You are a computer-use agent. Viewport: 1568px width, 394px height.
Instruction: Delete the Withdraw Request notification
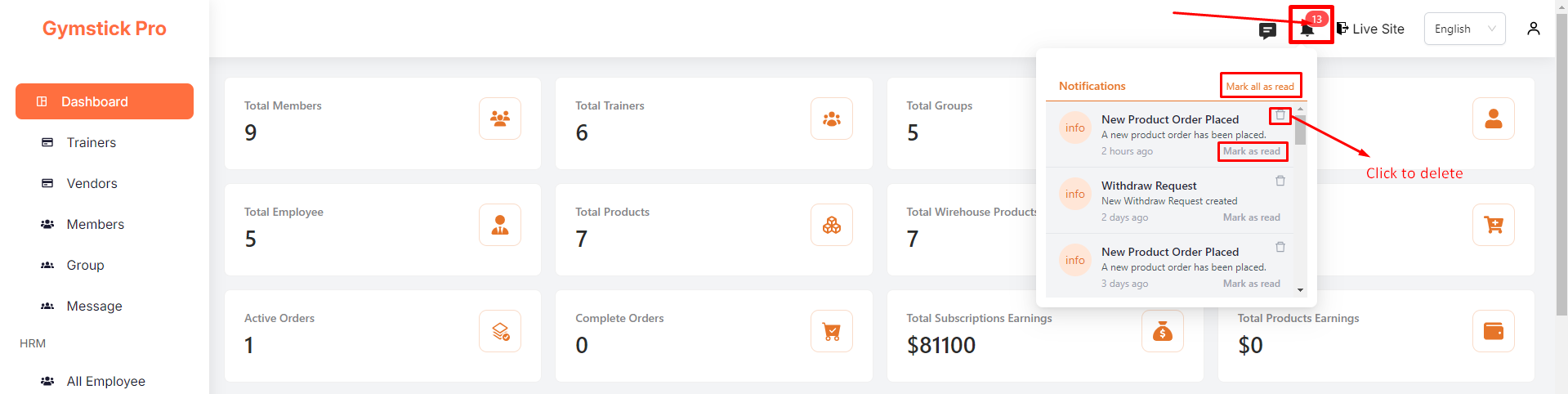tap(1280, 181)
